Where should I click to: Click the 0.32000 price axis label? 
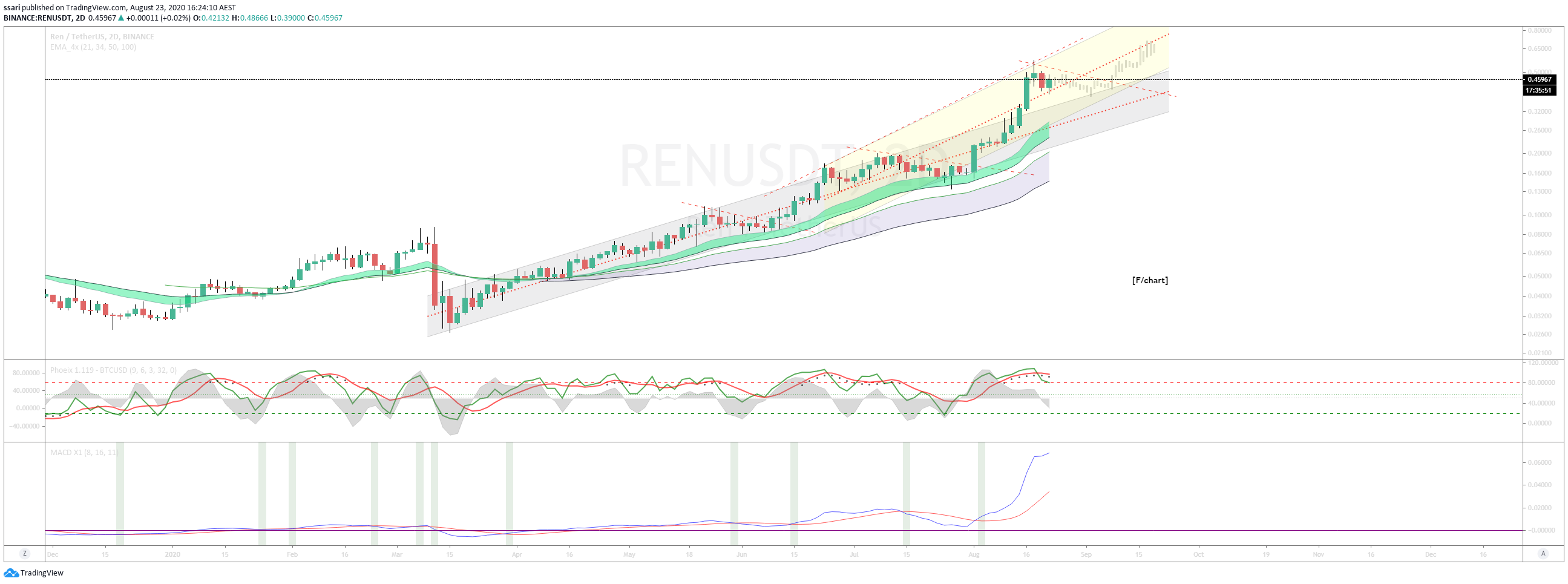tap(1540, 112)
